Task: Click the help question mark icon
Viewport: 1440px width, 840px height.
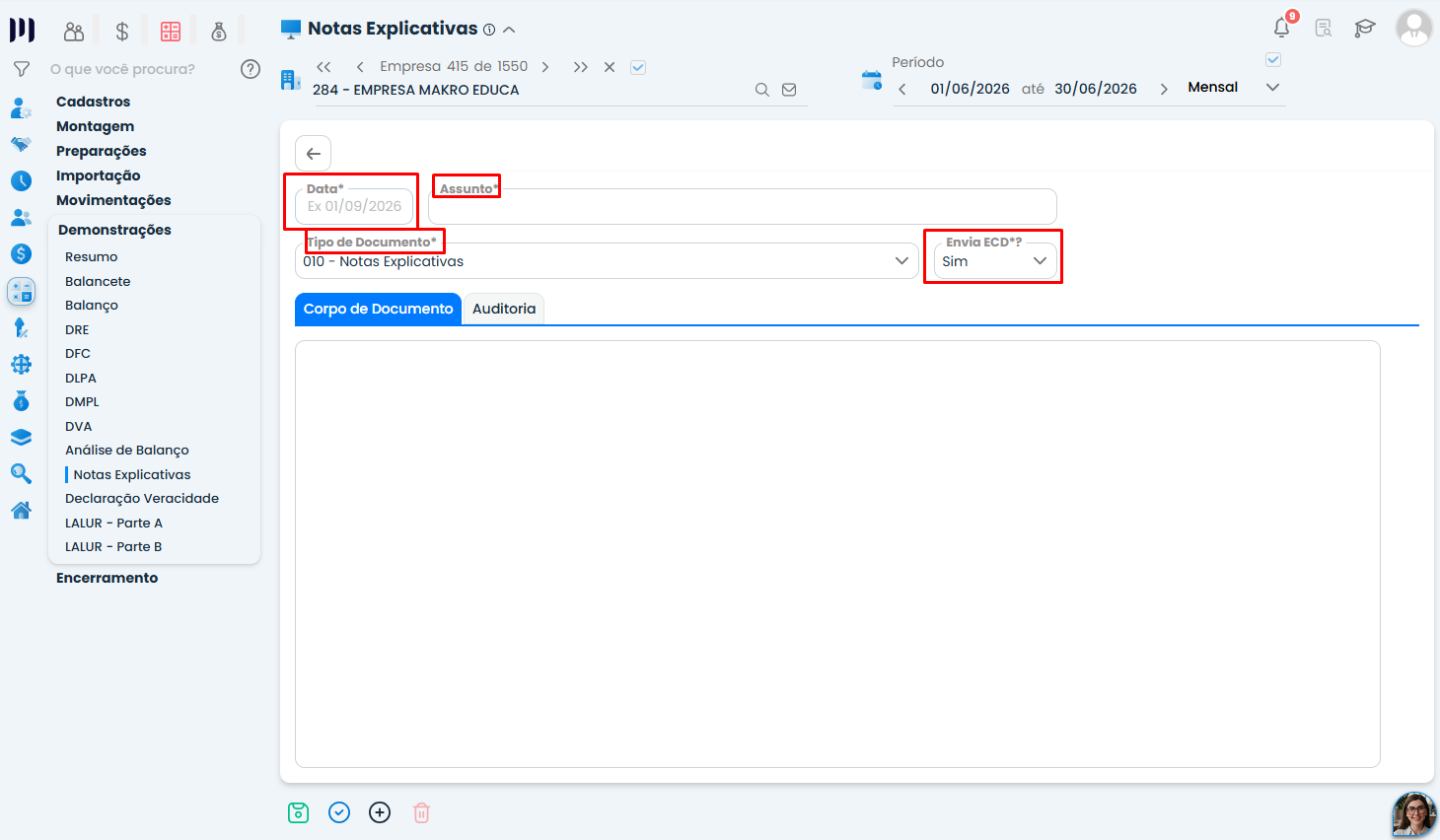Action: [x=251, y=69]
